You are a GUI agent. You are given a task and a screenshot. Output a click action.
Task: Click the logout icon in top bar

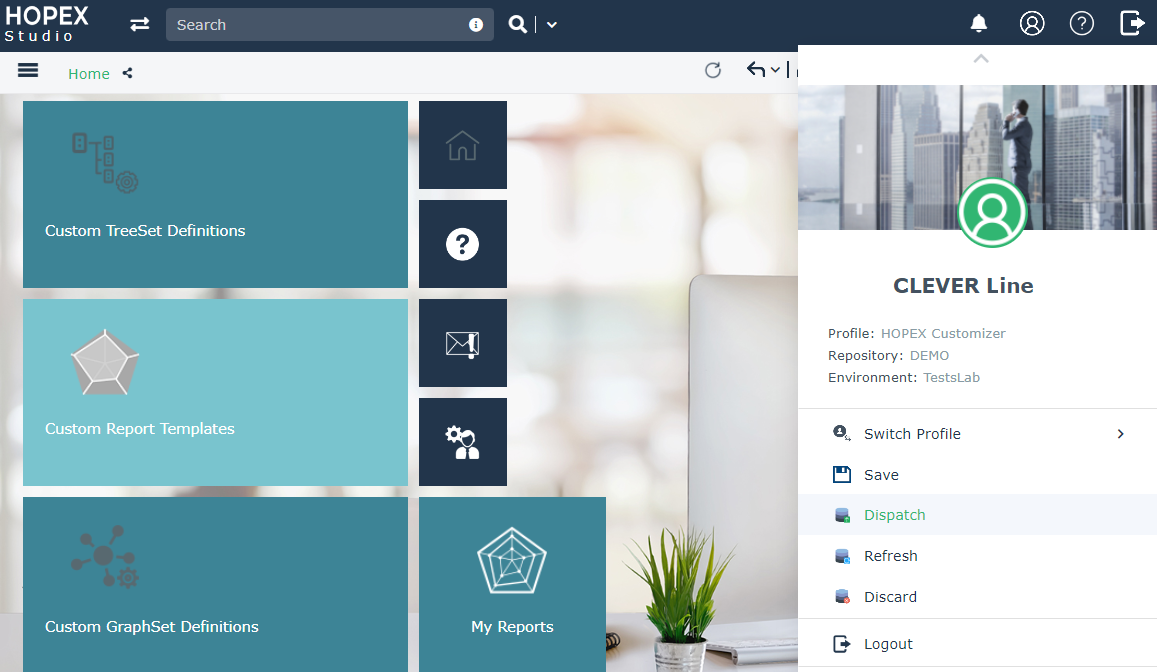[1132, 23]
